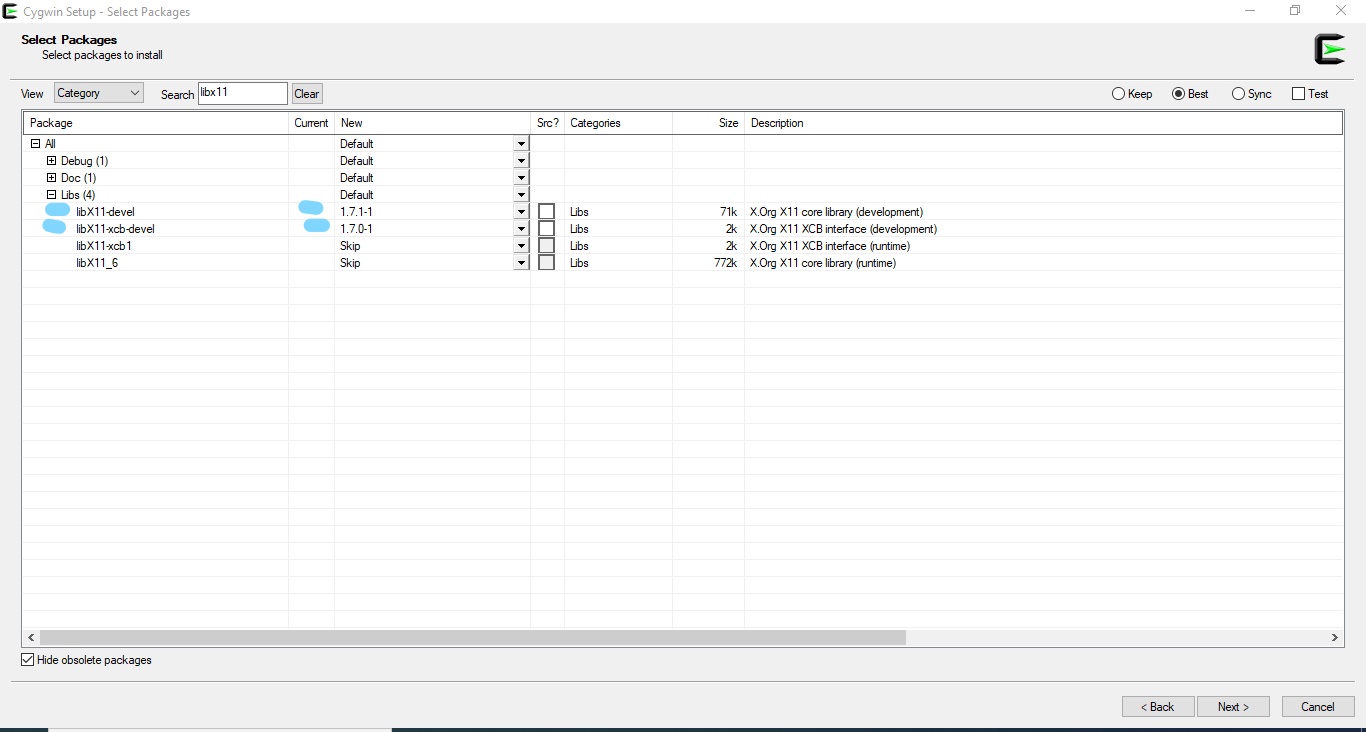Viewport: 1366px width, 732px height.
Task: Click the scrollbar left arrow
Action: coord(31,637)
